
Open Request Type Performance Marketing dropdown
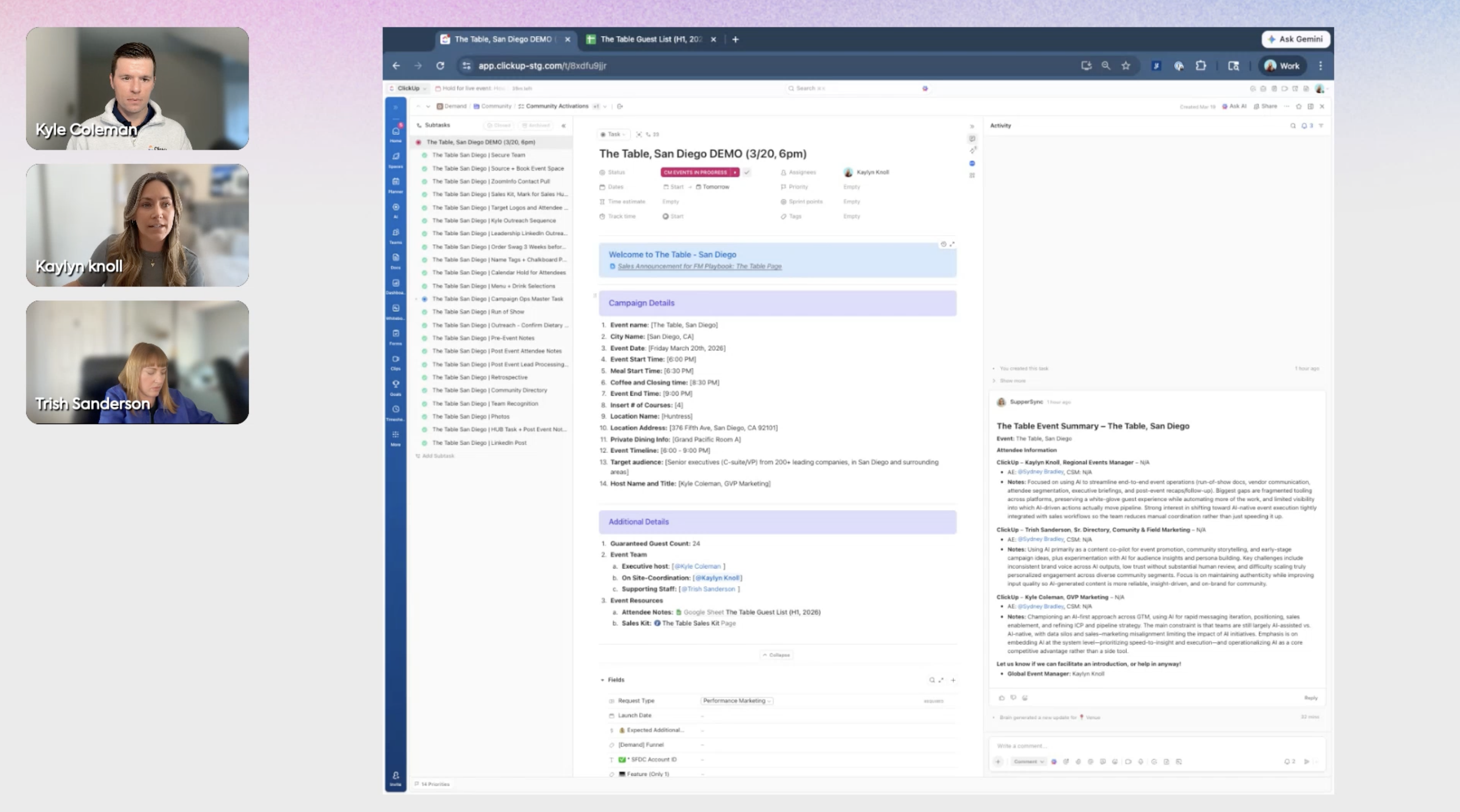click(x=737, y=701)
